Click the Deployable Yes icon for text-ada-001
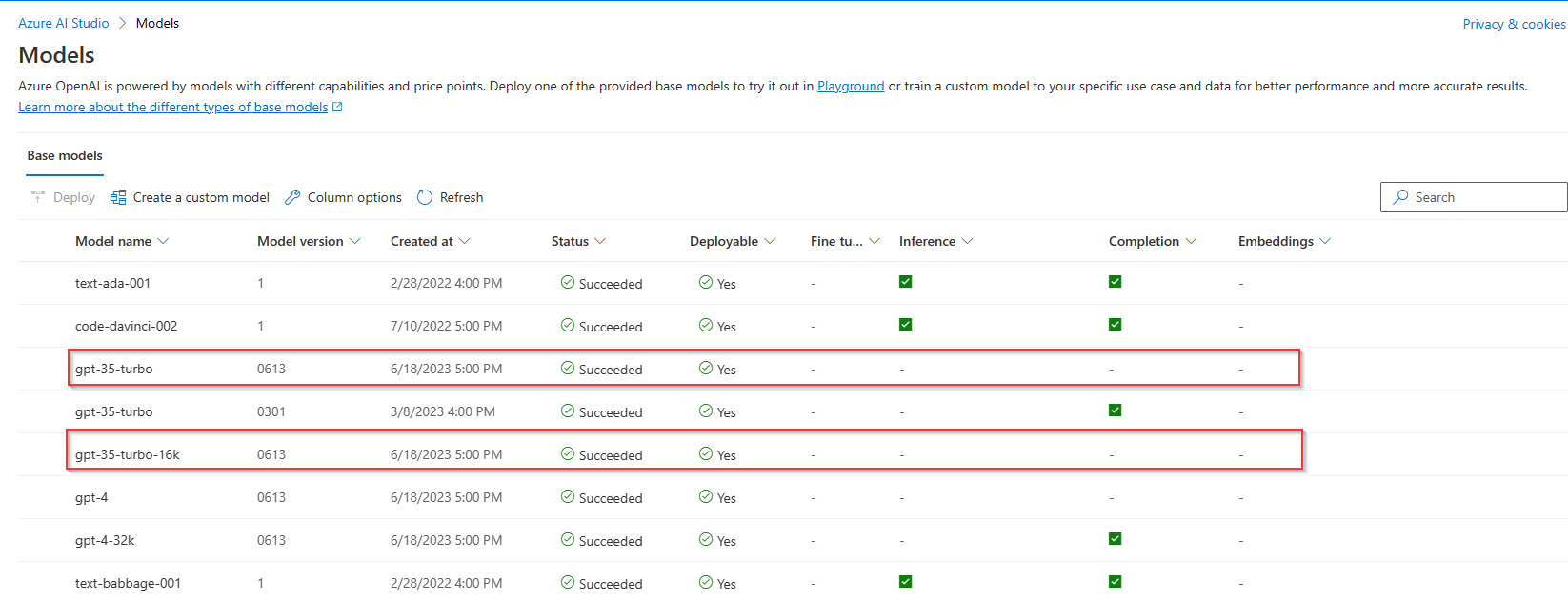The image size is (1568, 602). pos(706,282)
